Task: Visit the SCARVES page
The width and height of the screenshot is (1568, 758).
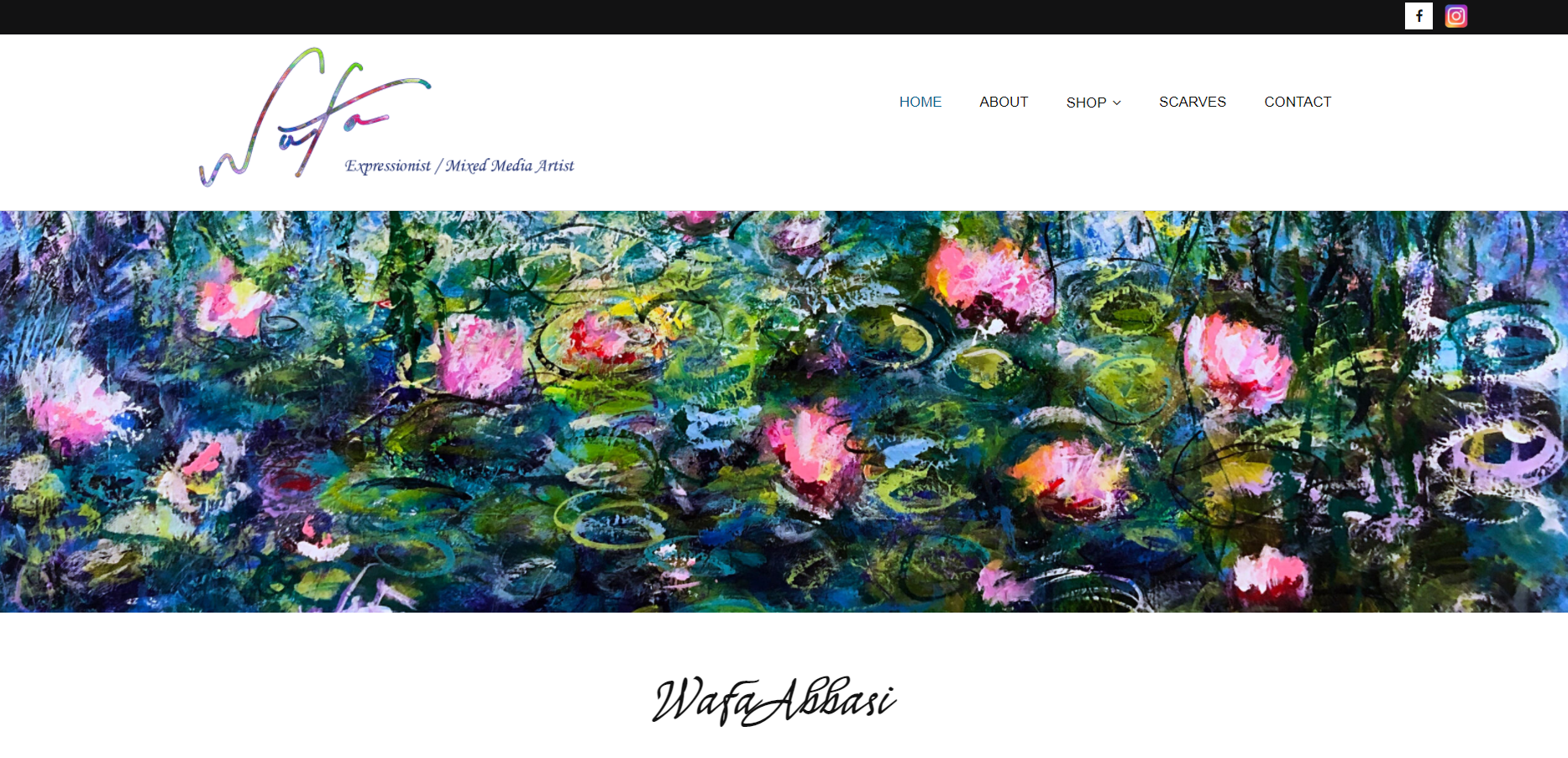Action: tap(1193, 102)
